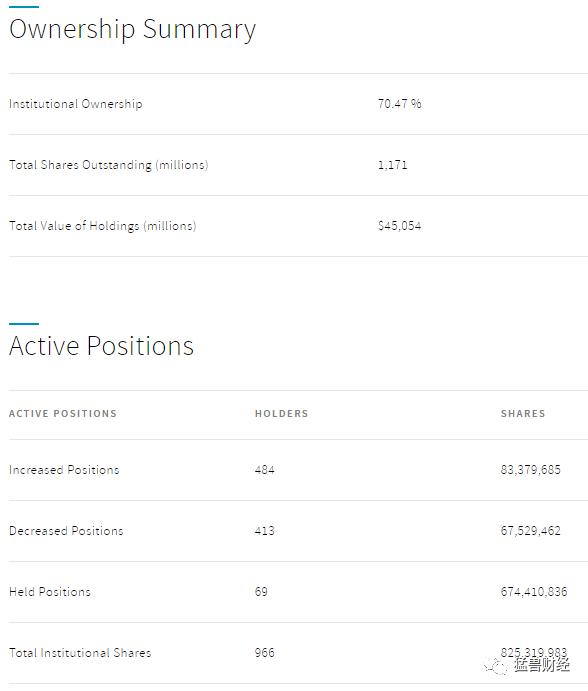
Task: Click the HOLDERS column header
Action: 281,413
